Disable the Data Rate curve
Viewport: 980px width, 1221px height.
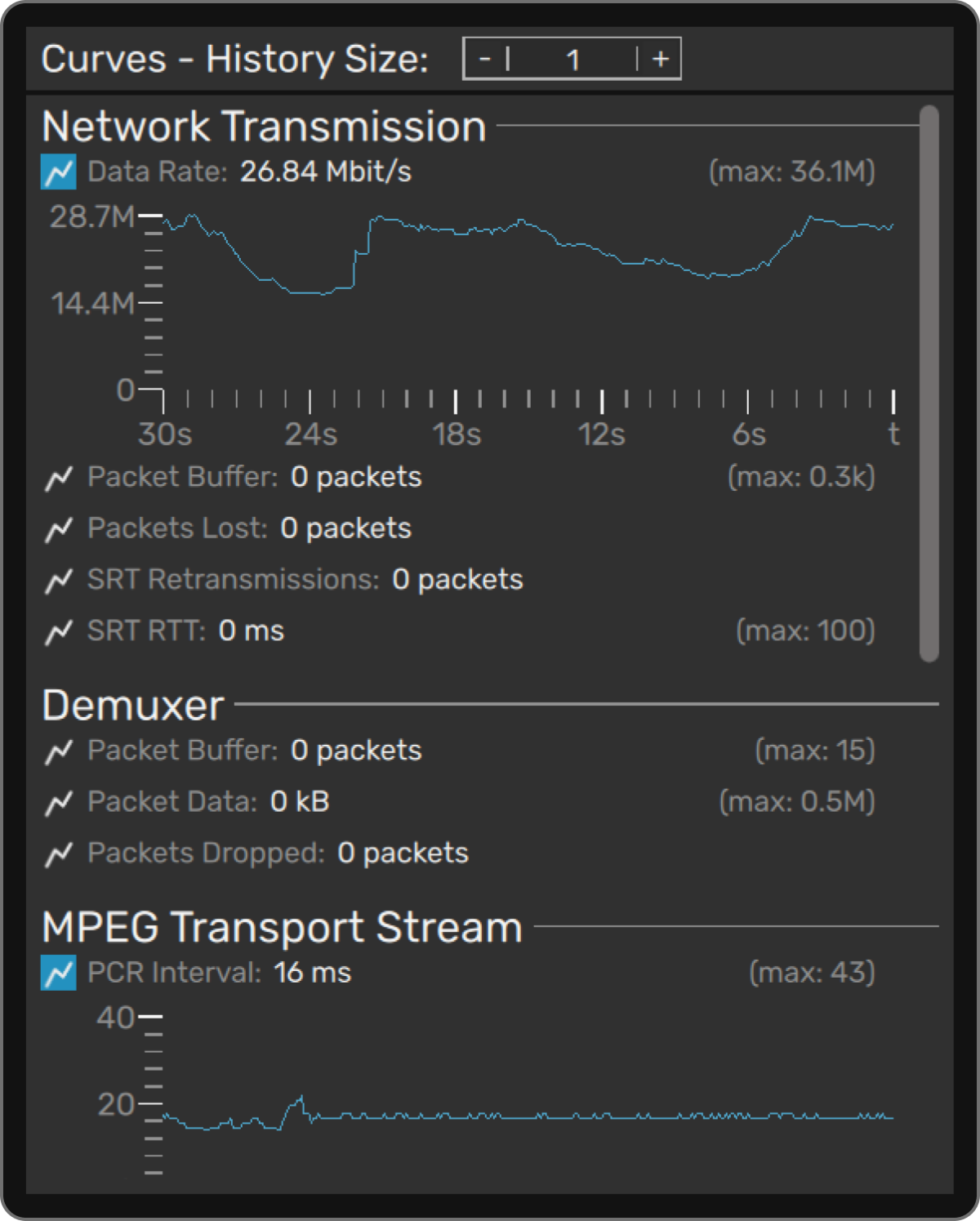pyautogui.click(x=57, y=172)
